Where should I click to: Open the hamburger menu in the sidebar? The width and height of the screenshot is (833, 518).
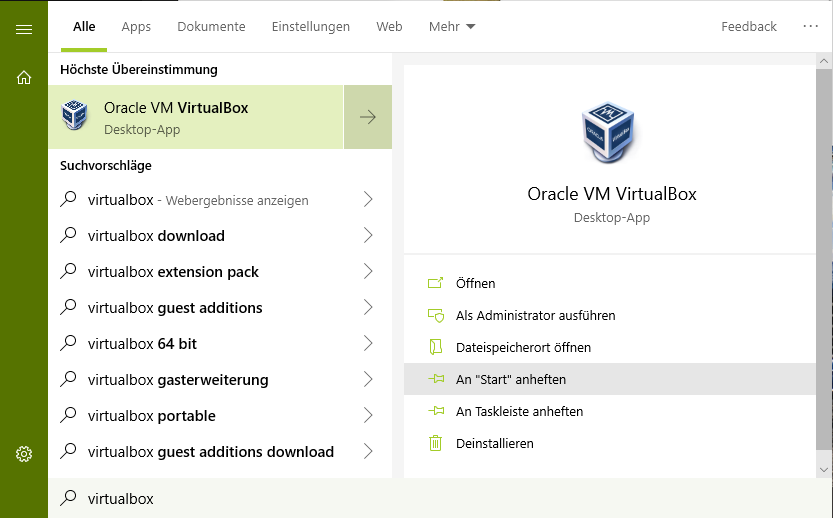(24, 29)
